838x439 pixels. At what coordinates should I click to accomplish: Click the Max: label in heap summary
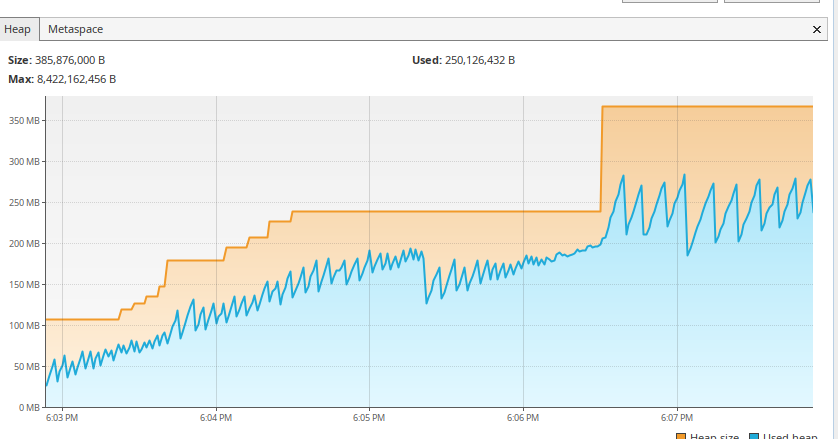(x=21, y=79)
